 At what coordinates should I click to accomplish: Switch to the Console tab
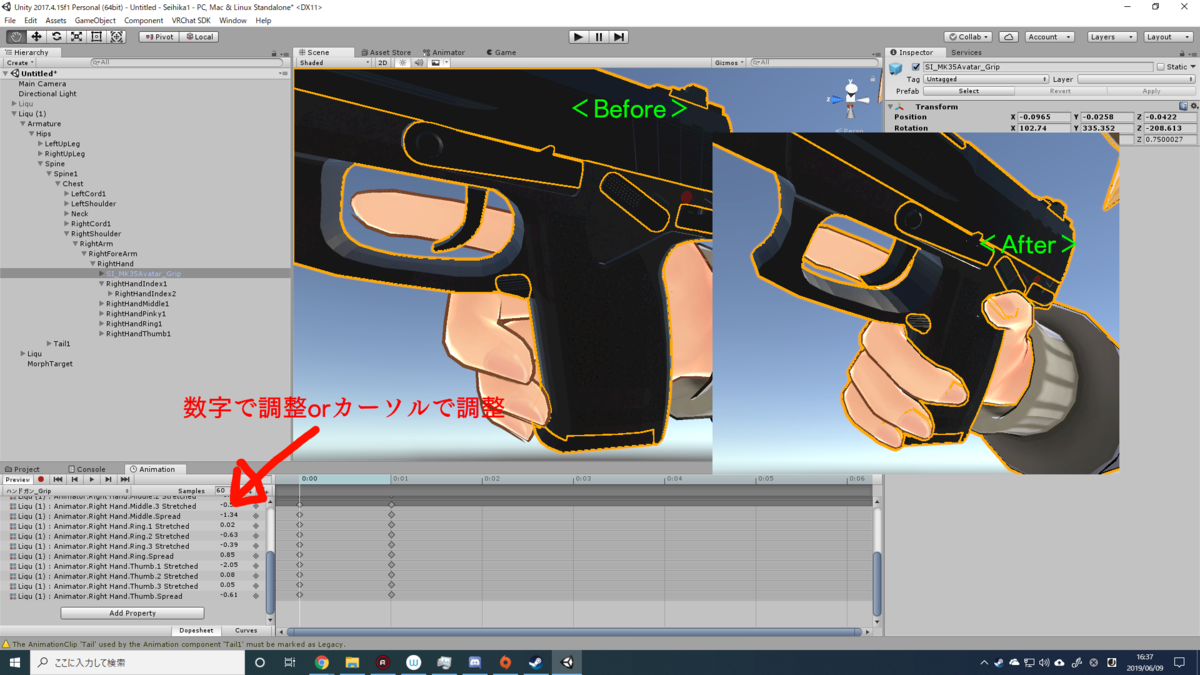(x=87, y=469)
